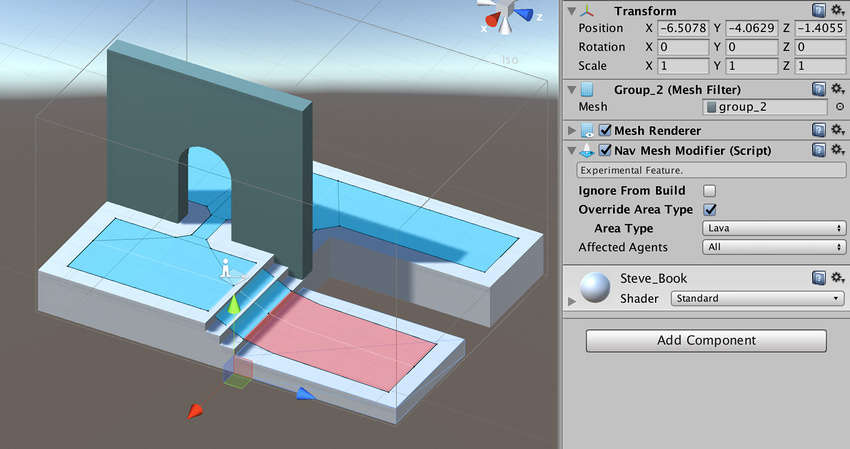Click the Add Component button
Screen dimensions: 850x449
click(705, 340)
